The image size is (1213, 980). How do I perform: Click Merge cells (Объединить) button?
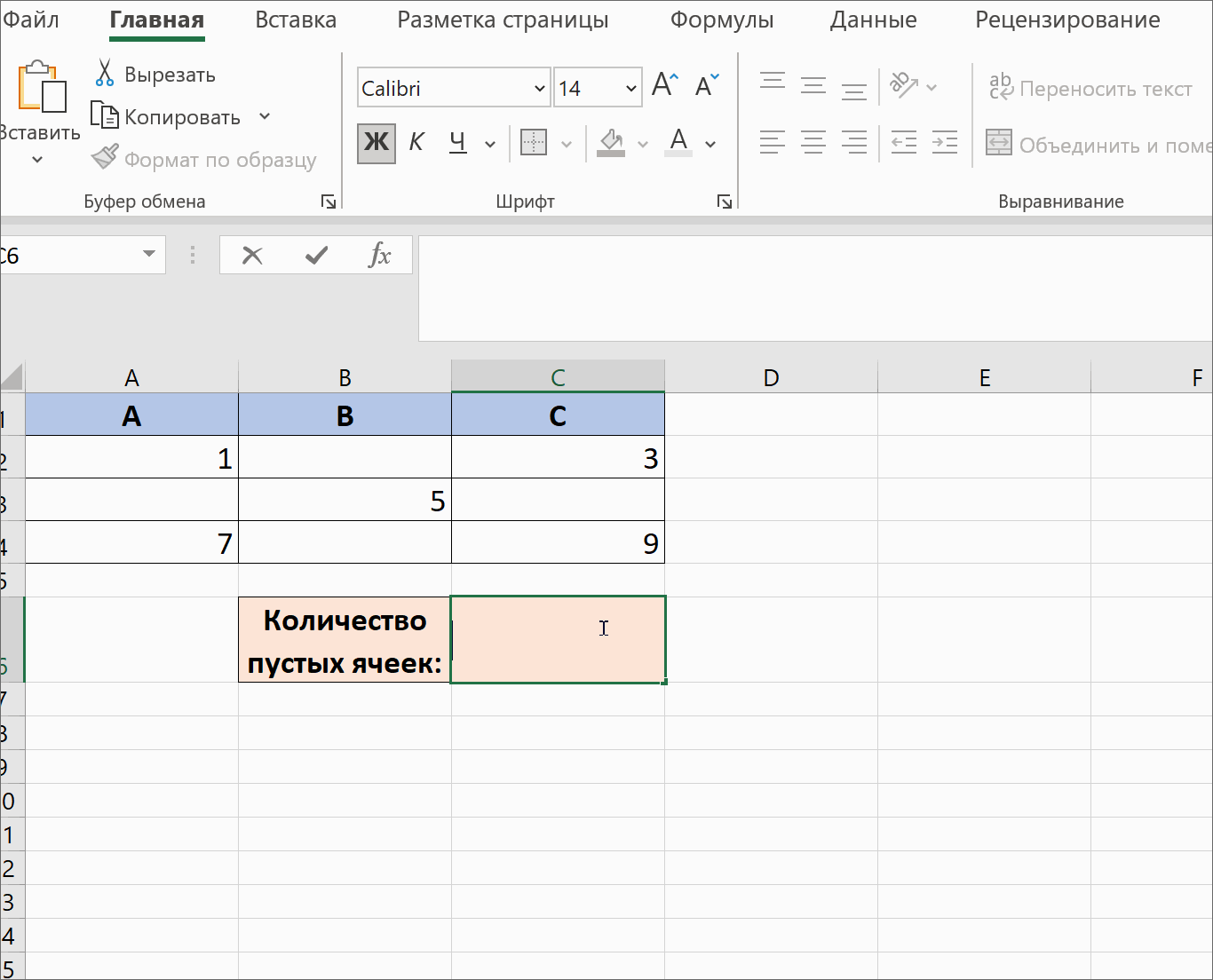coord(1099,144)
